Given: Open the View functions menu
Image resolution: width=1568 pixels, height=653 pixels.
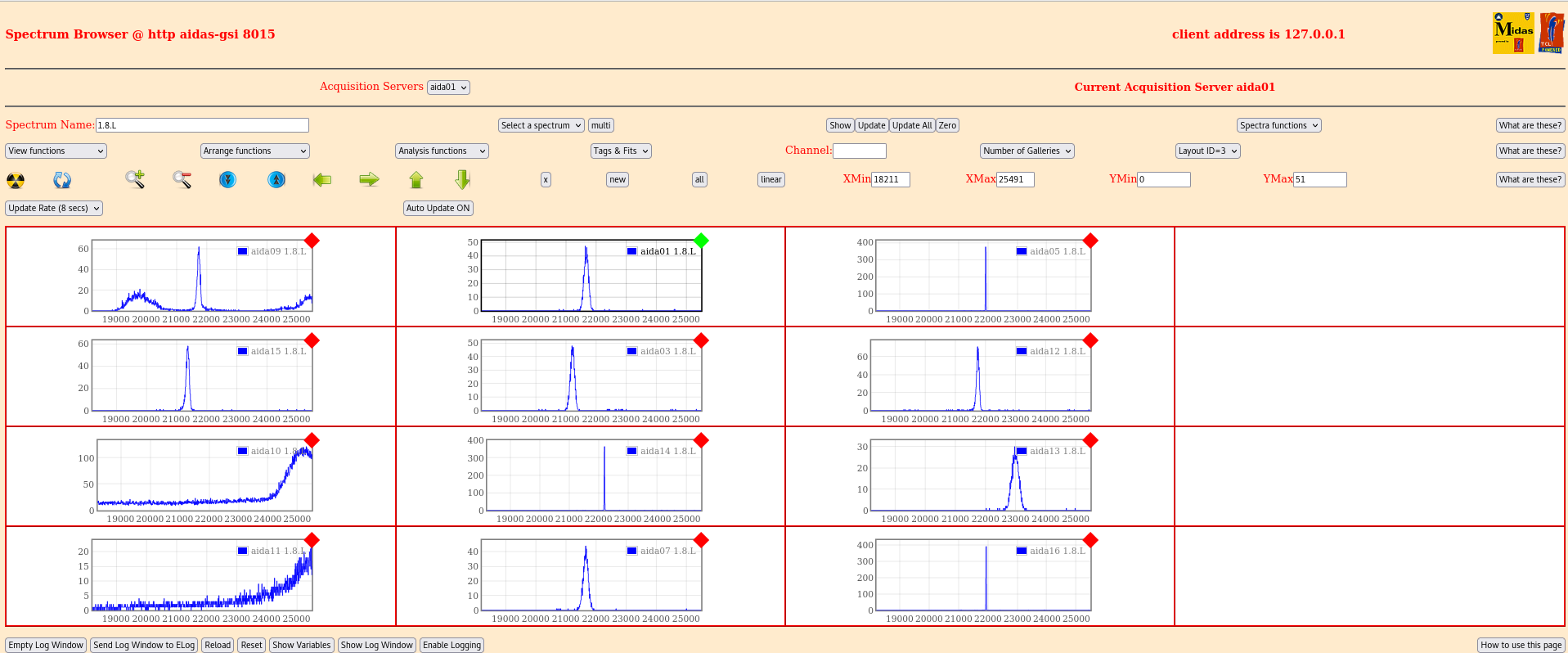Looking at the screenshot, I should point(56,151).
